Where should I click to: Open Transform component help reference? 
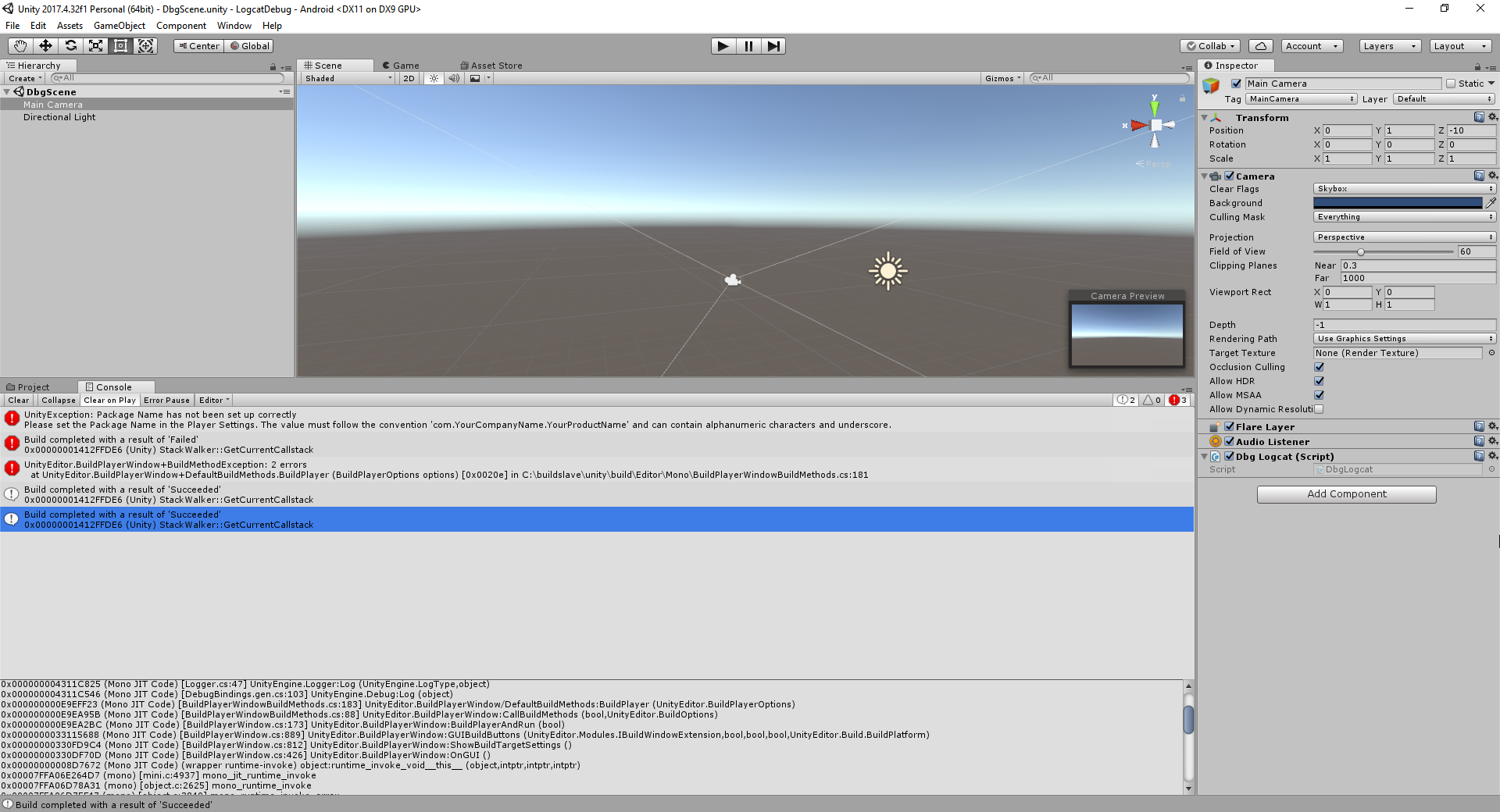1479,117
